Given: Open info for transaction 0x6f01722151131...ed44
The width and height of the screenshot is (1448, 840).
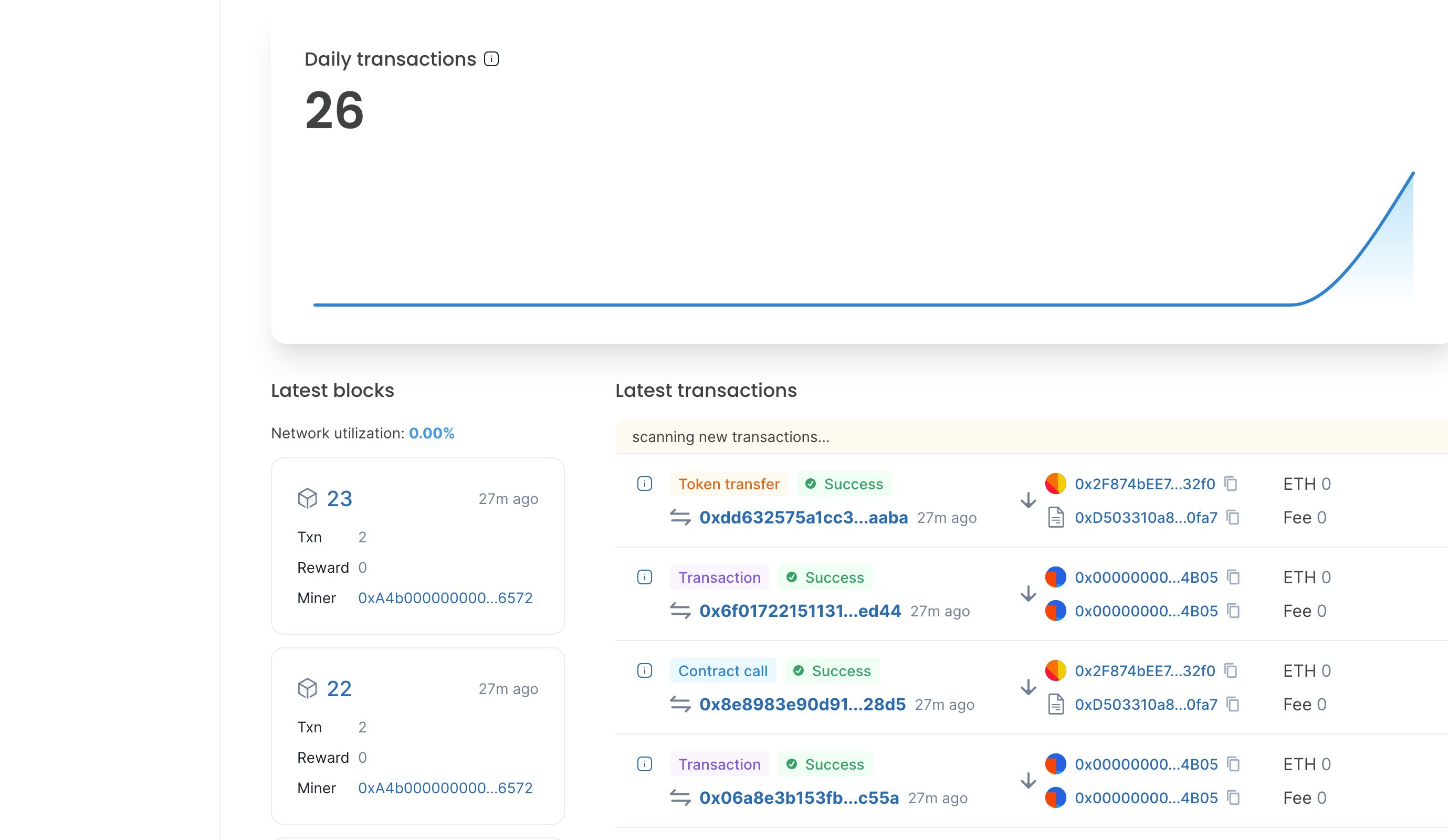Looking at the screenshot, I should tap(645, 577).
